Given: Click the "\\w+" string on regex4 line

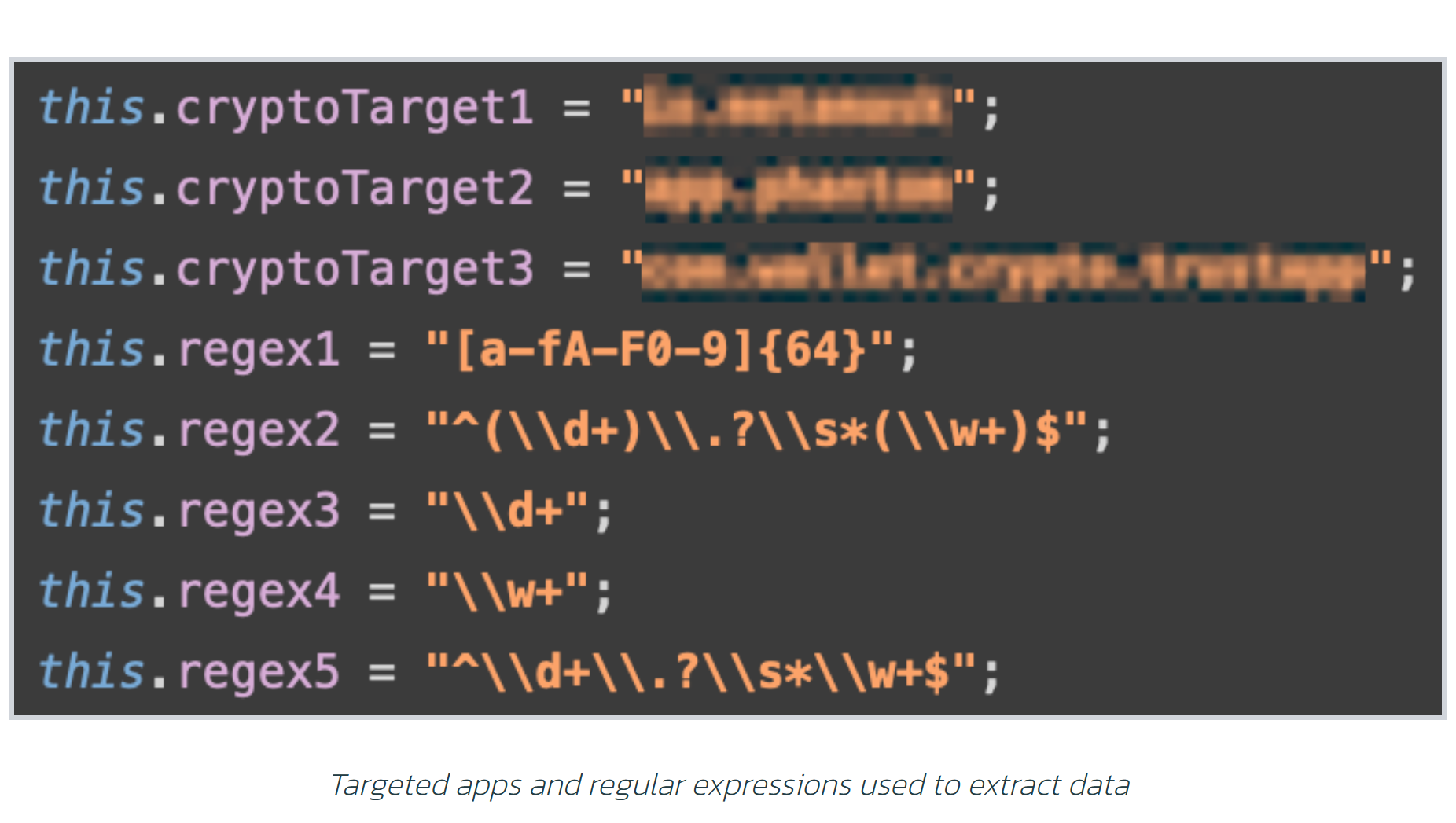Looking at the screenshot, I should (508, 592).
